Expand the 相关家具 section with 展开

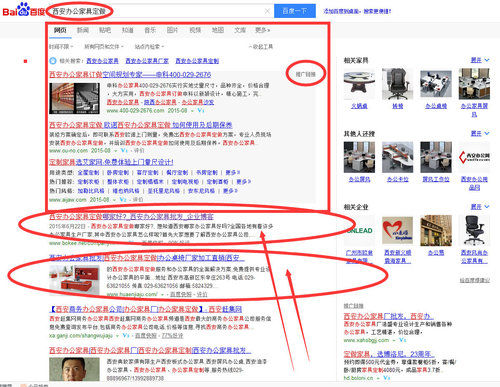[x=480, y=60]
